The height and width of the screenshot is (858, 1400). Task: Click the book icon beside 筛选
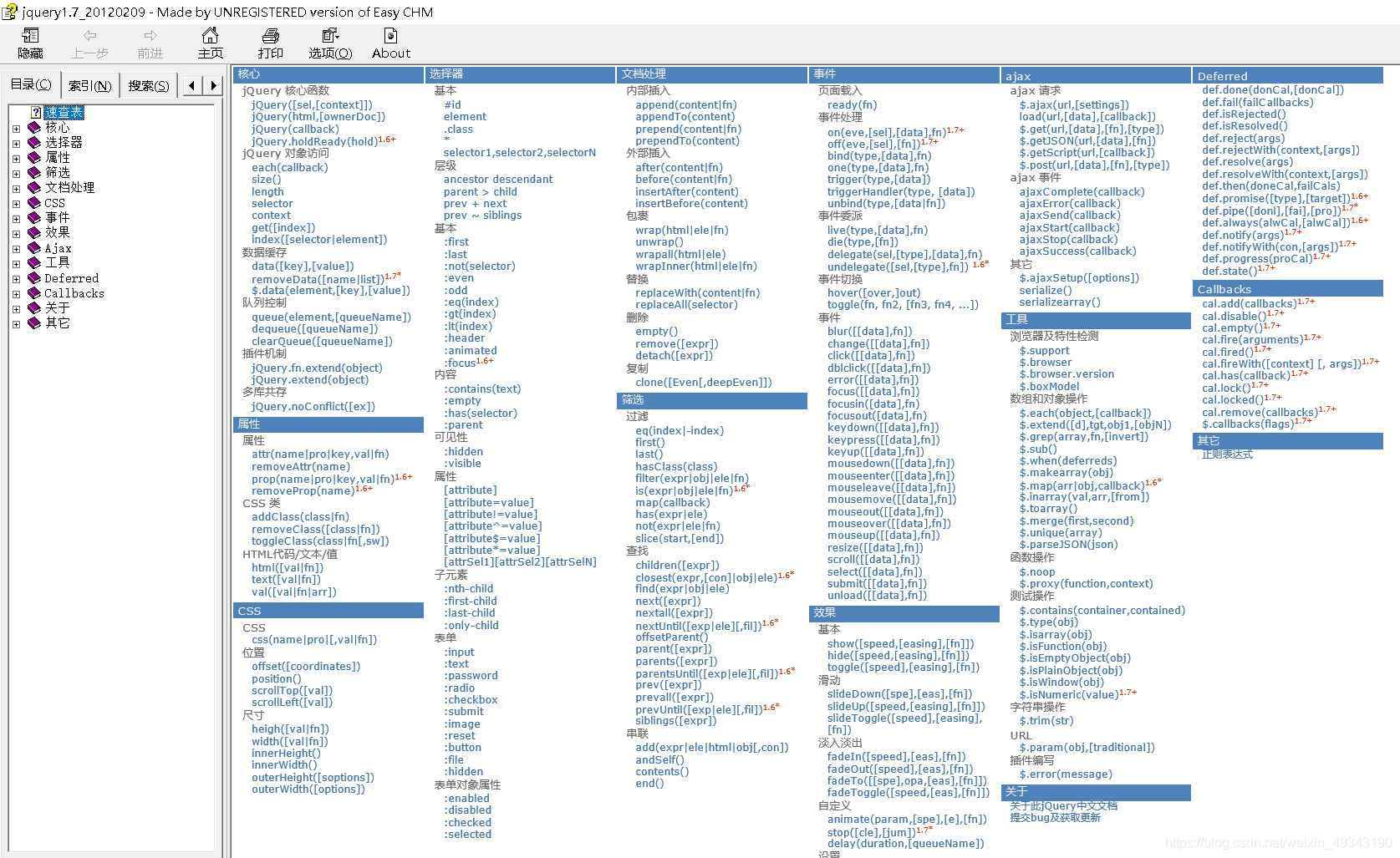click(x=34, y=172)
